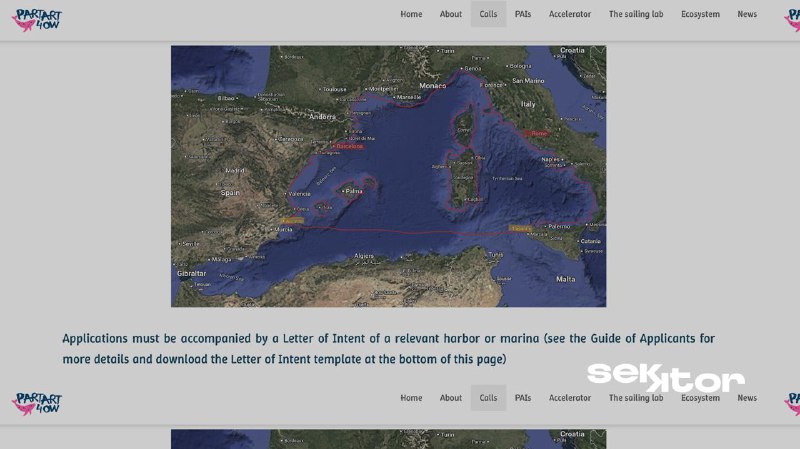Open Accelerator in the top navigation bar

click(570, 14)
